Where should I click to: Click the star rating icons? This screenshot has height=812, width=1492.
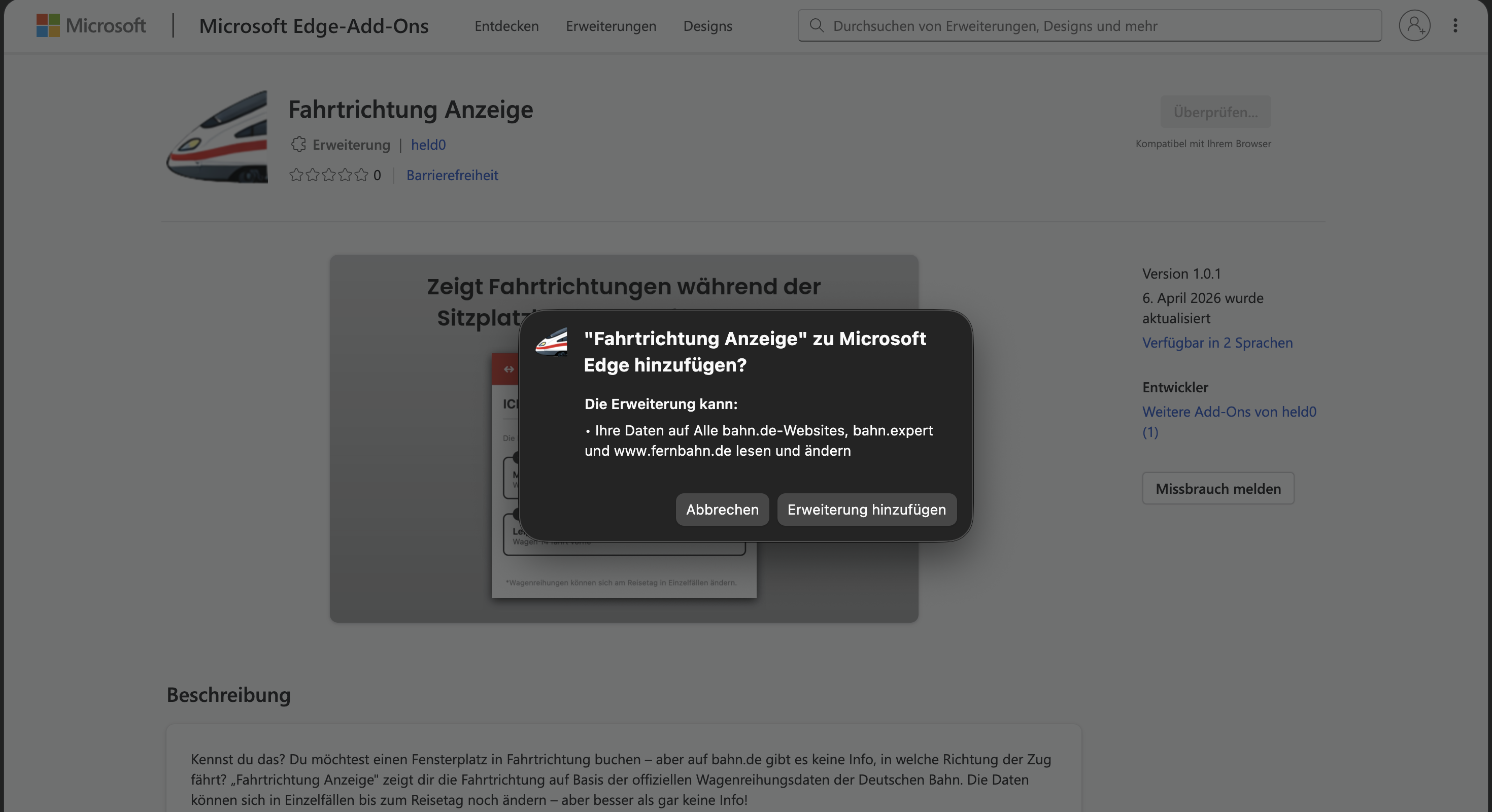328,175
